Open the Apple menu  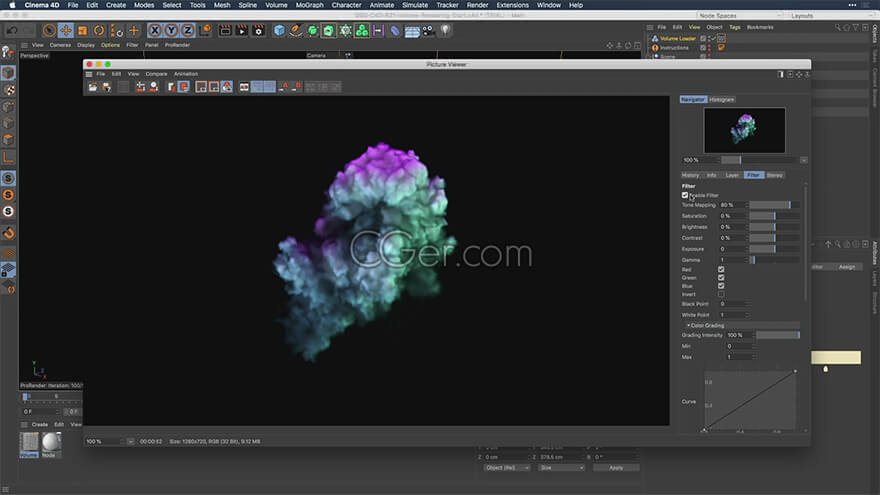12,5
